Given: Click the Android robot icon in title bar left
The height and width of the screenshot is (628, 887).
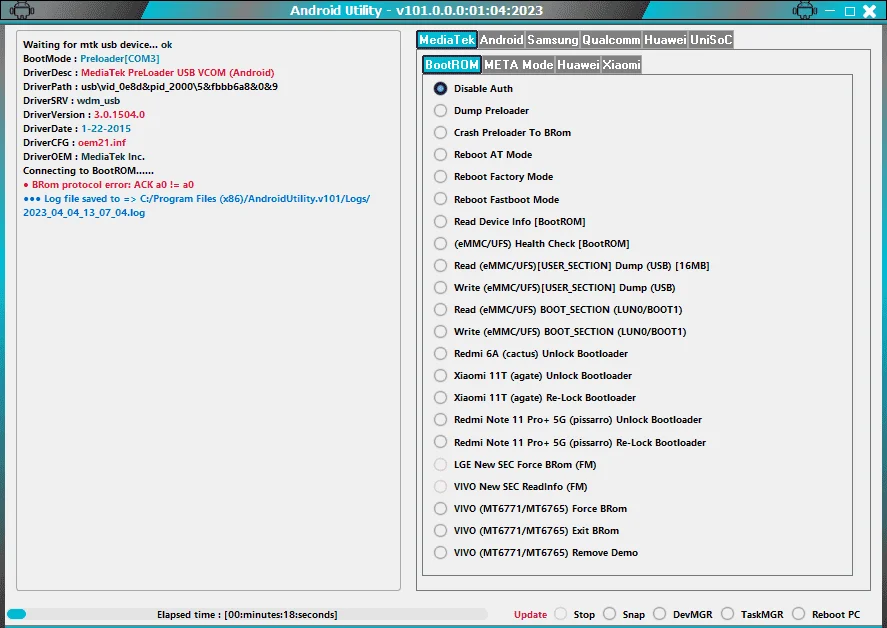Looking at the screenshot, I should (x=22, y=10).
